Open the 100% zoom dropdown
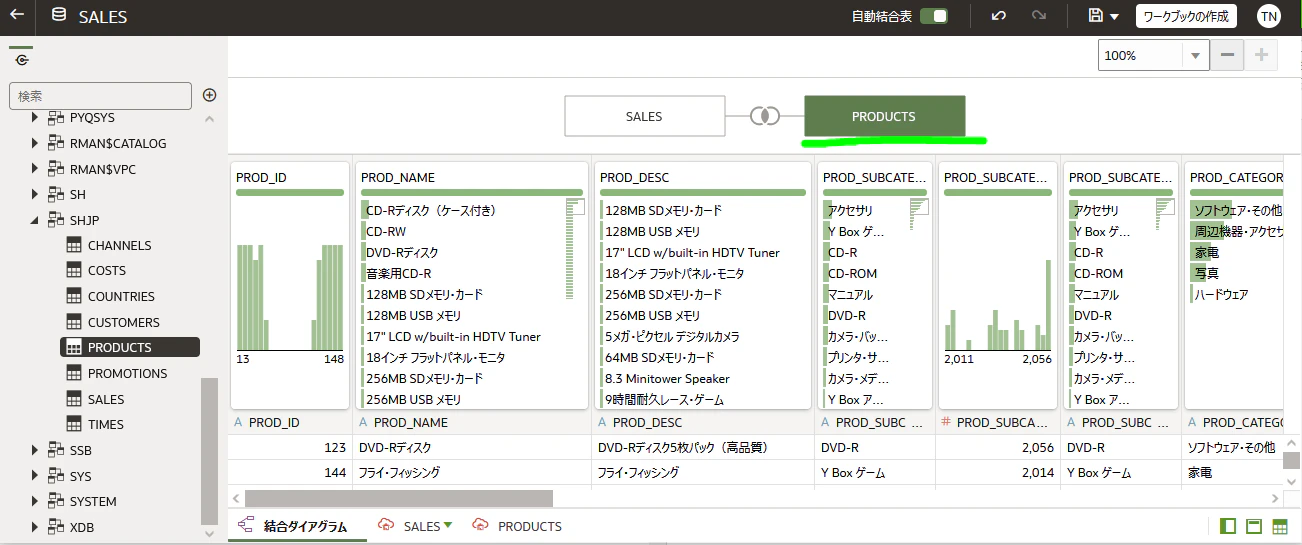The height and width of the screenshot is (545, 1302). [1195, 55]
